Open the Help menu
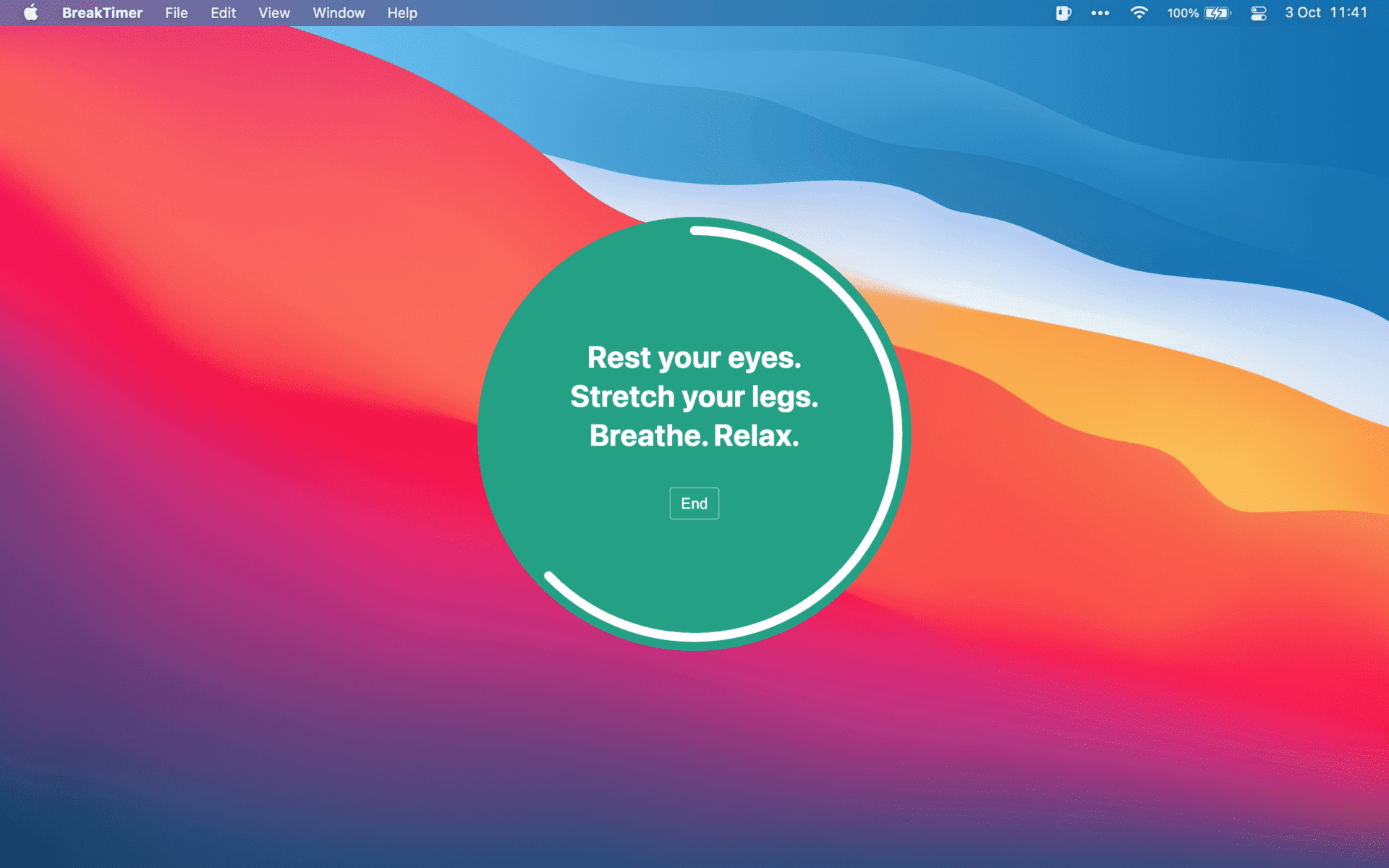This screenshot has height=868, width=1389. 402,13
